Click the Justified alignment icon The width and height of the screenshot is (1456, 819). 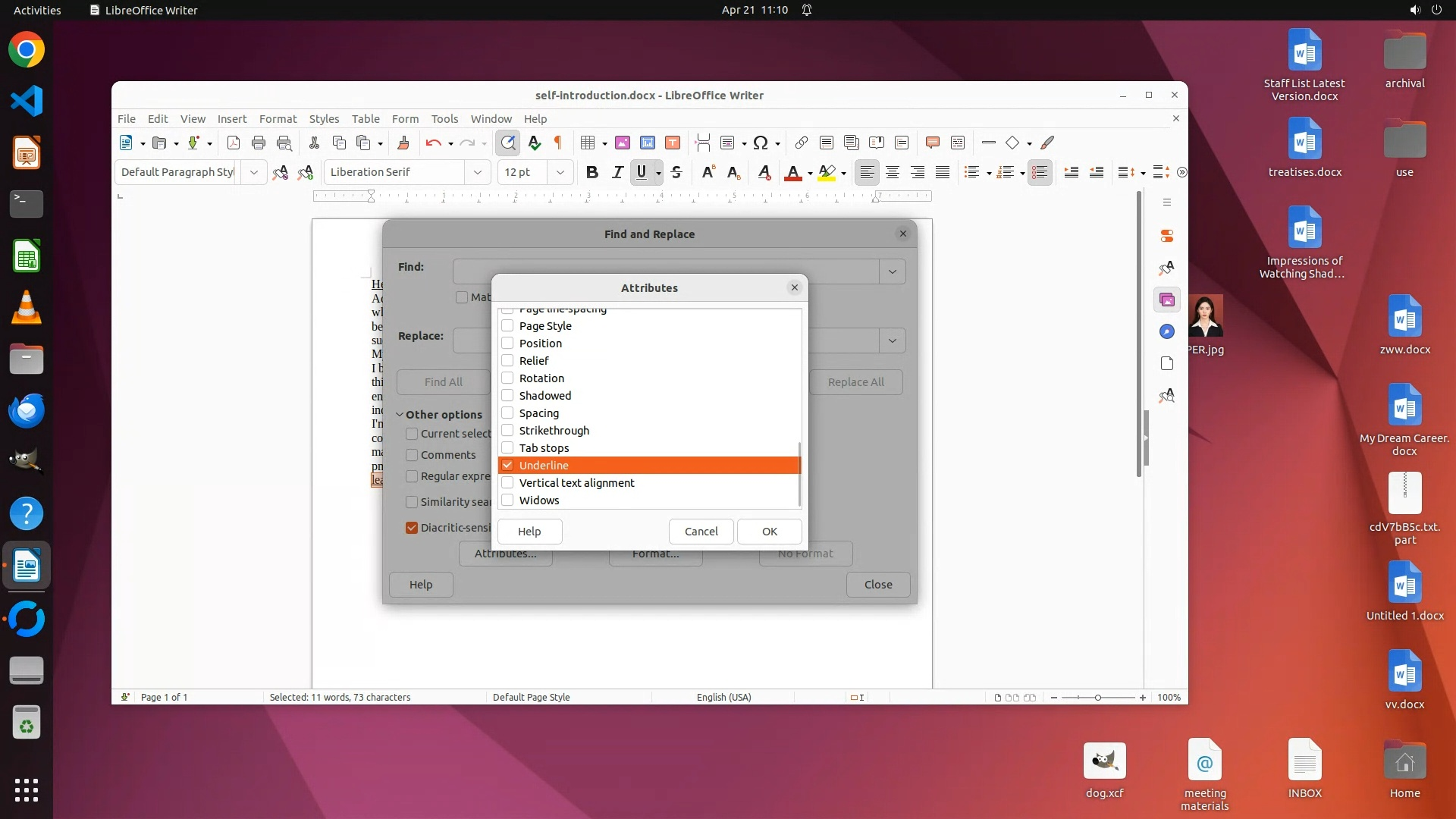pyautogui.click(x=943, y=172)
